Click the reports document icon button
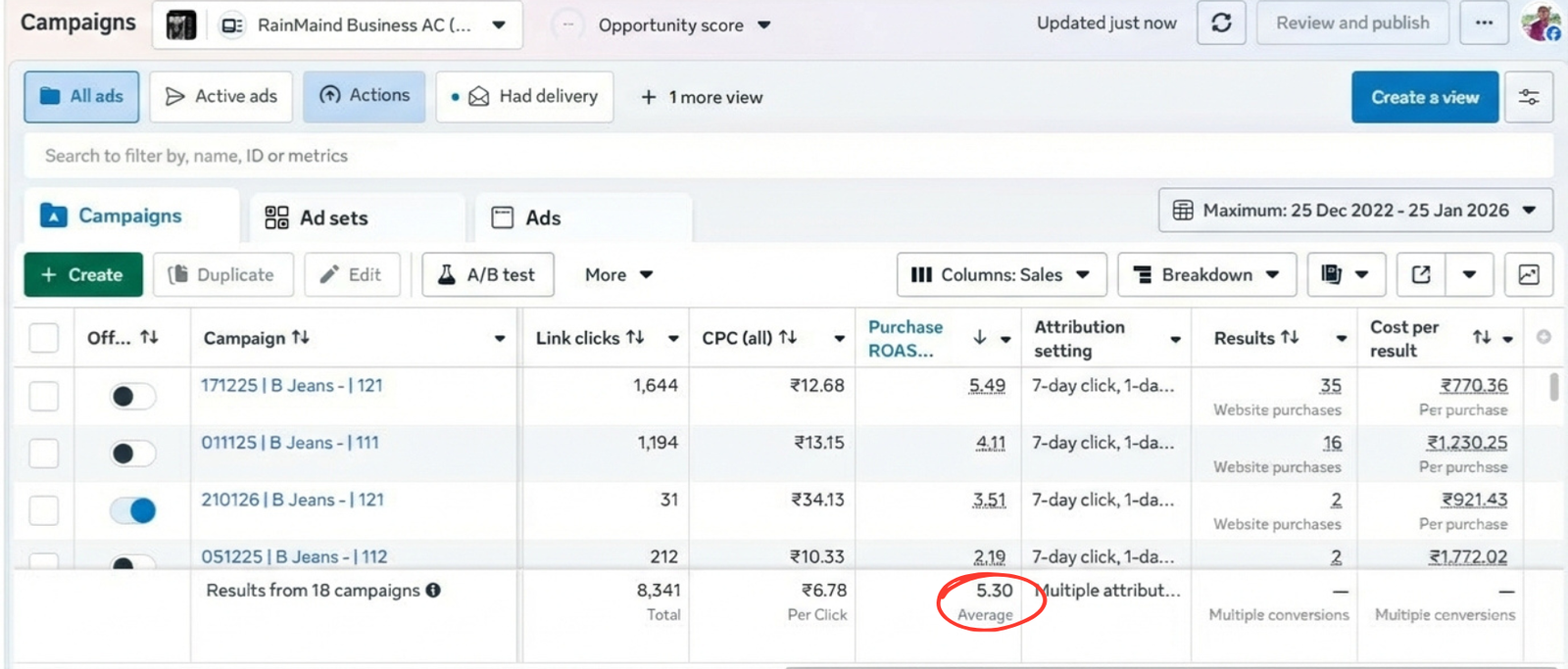Image resolution: width=1568 pixels, height=669 pixels. point(1346,274)
